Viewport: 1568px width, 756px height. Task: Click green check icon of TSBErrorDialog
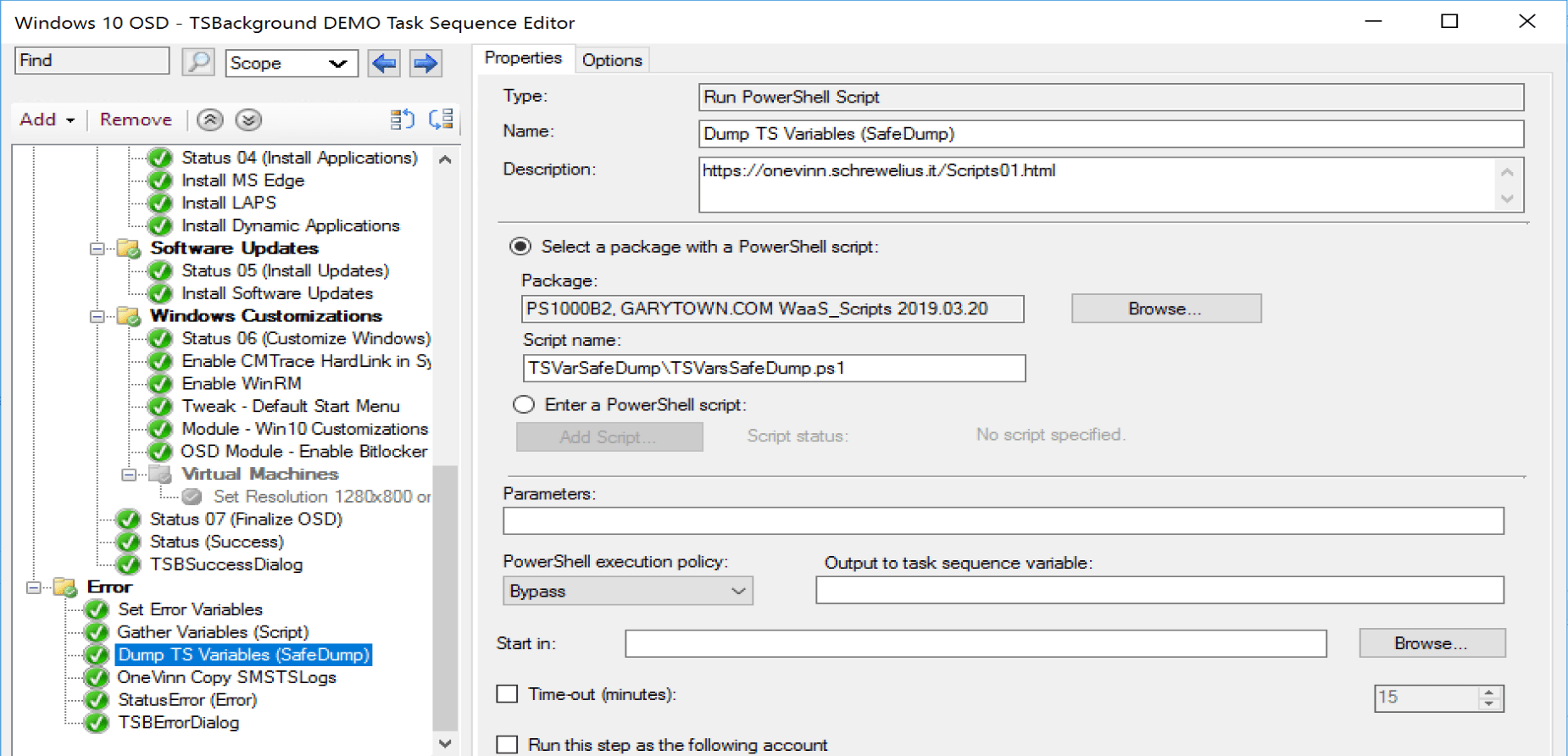click(97, 723)
